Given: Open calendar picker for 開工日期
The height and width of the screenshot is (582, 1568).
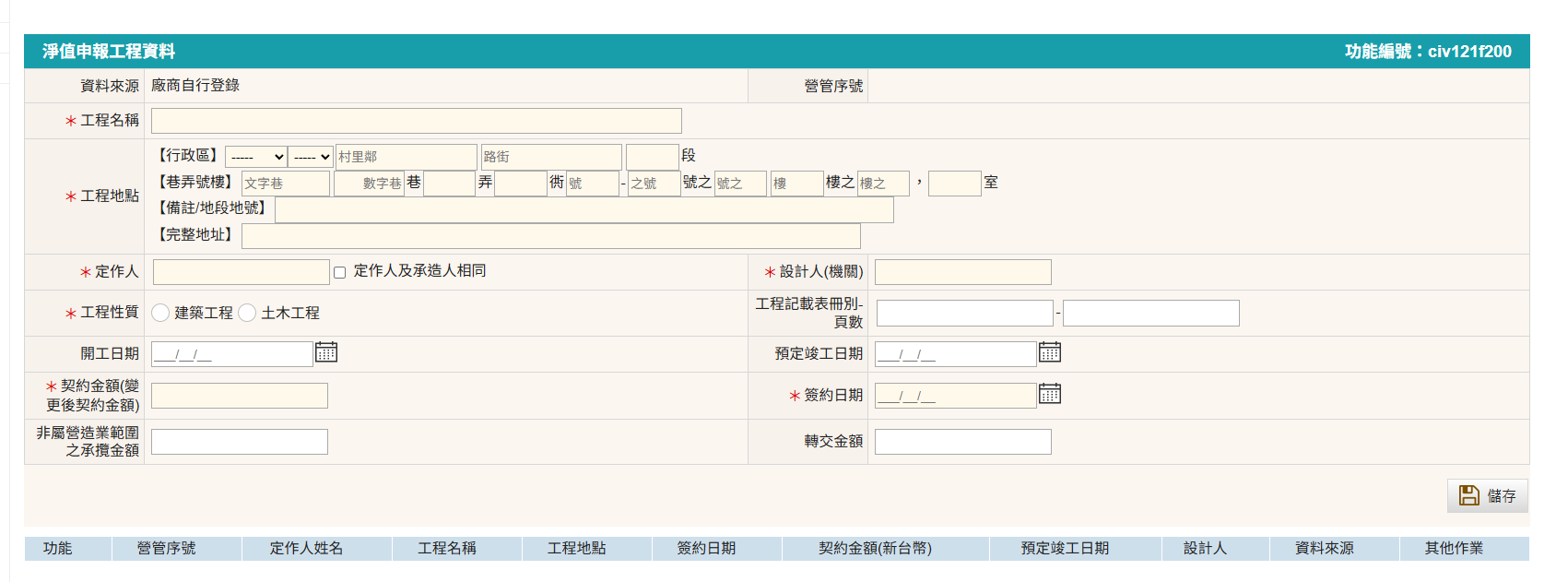Looking at the screenshot, I should pos(326,352).
